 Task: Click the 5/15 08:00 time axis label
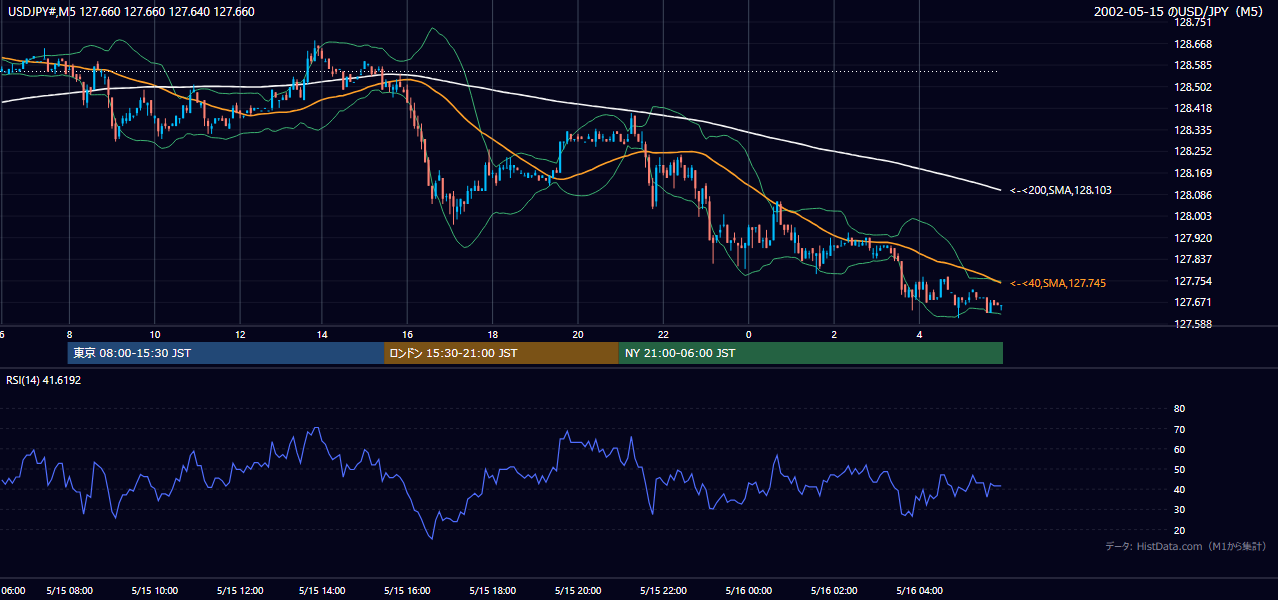tap(70, 590)
